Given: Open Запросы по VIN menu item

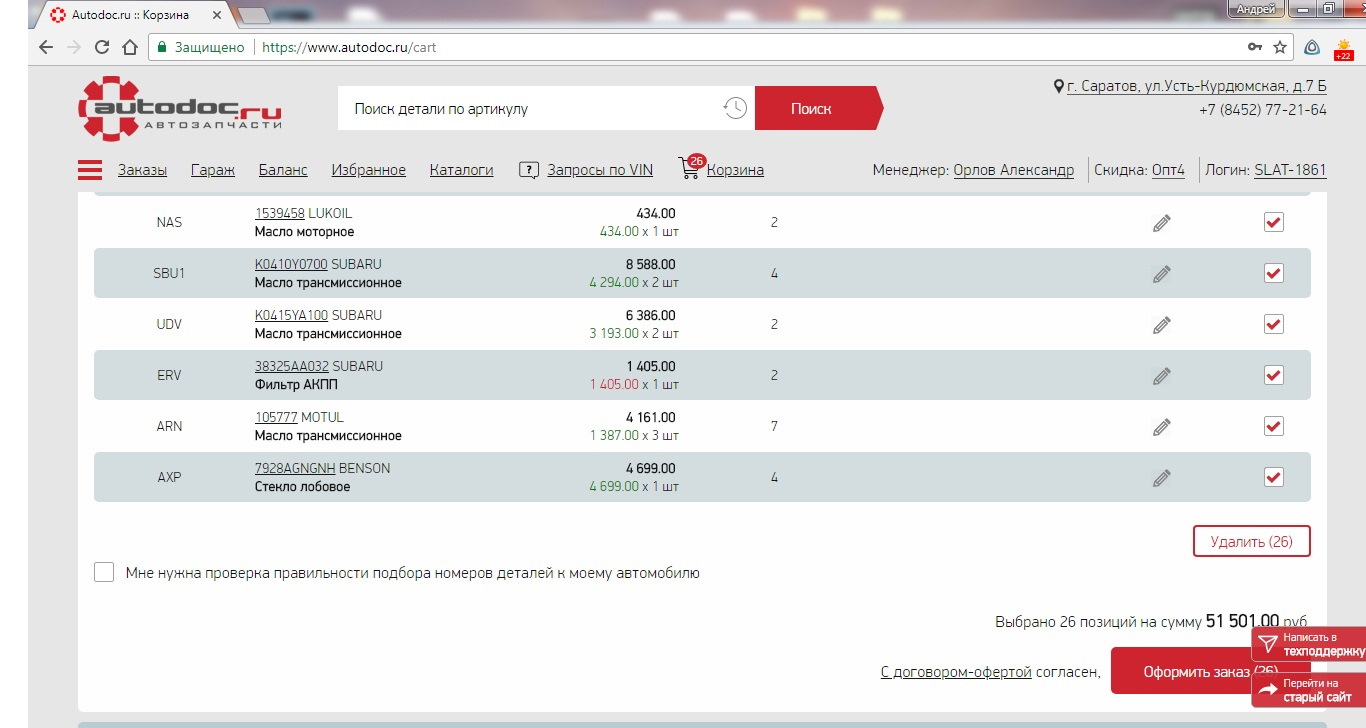Looking at the screenshot, I should pos(600,170).
